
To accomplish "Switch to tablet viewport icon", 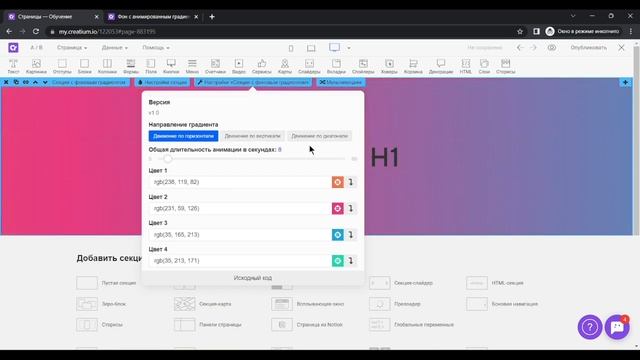I will [x=311, y=48].
